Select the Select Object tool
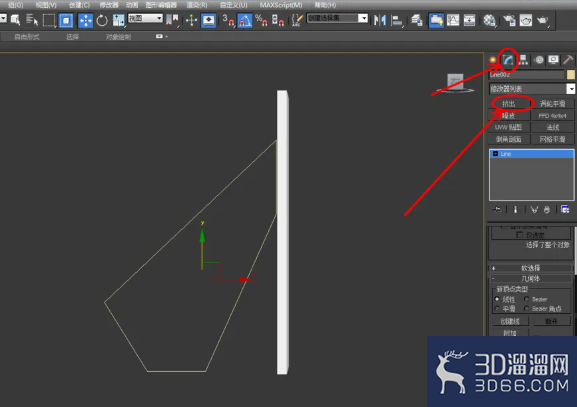The height and width of the screenshot is (407, 577). tap(15, 20)
